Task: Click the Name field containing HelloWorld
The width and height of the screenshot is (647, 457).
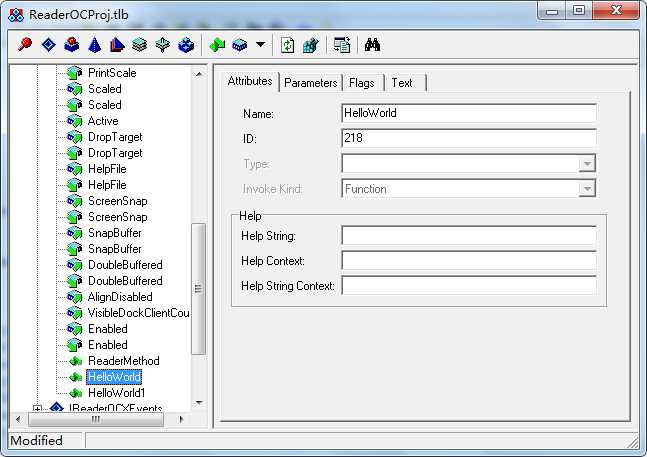Action: (x=469, y=113)
